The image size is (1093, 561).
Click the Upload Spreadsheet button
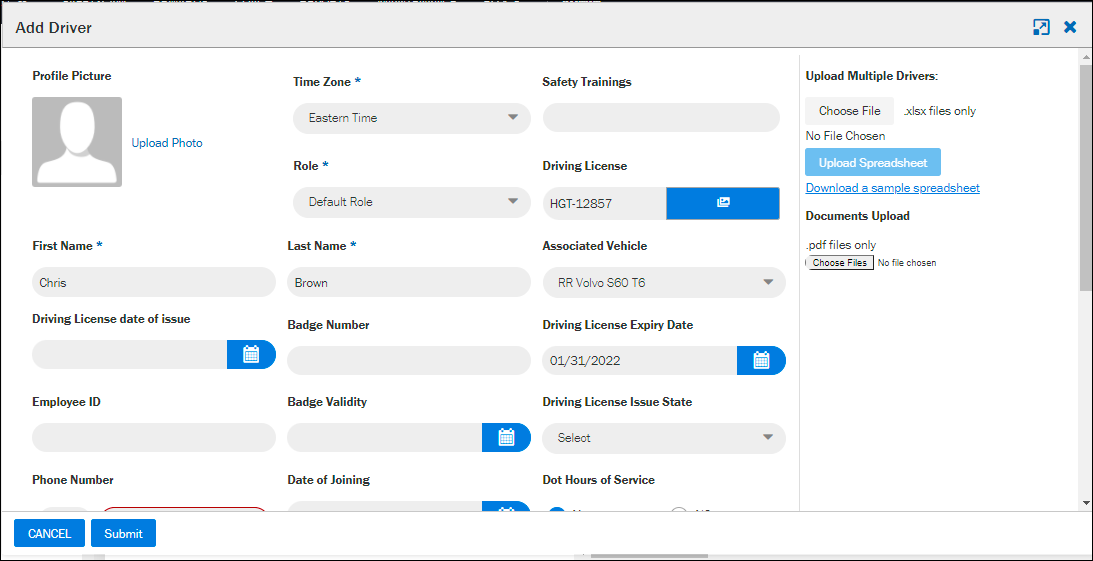[873, 162]
